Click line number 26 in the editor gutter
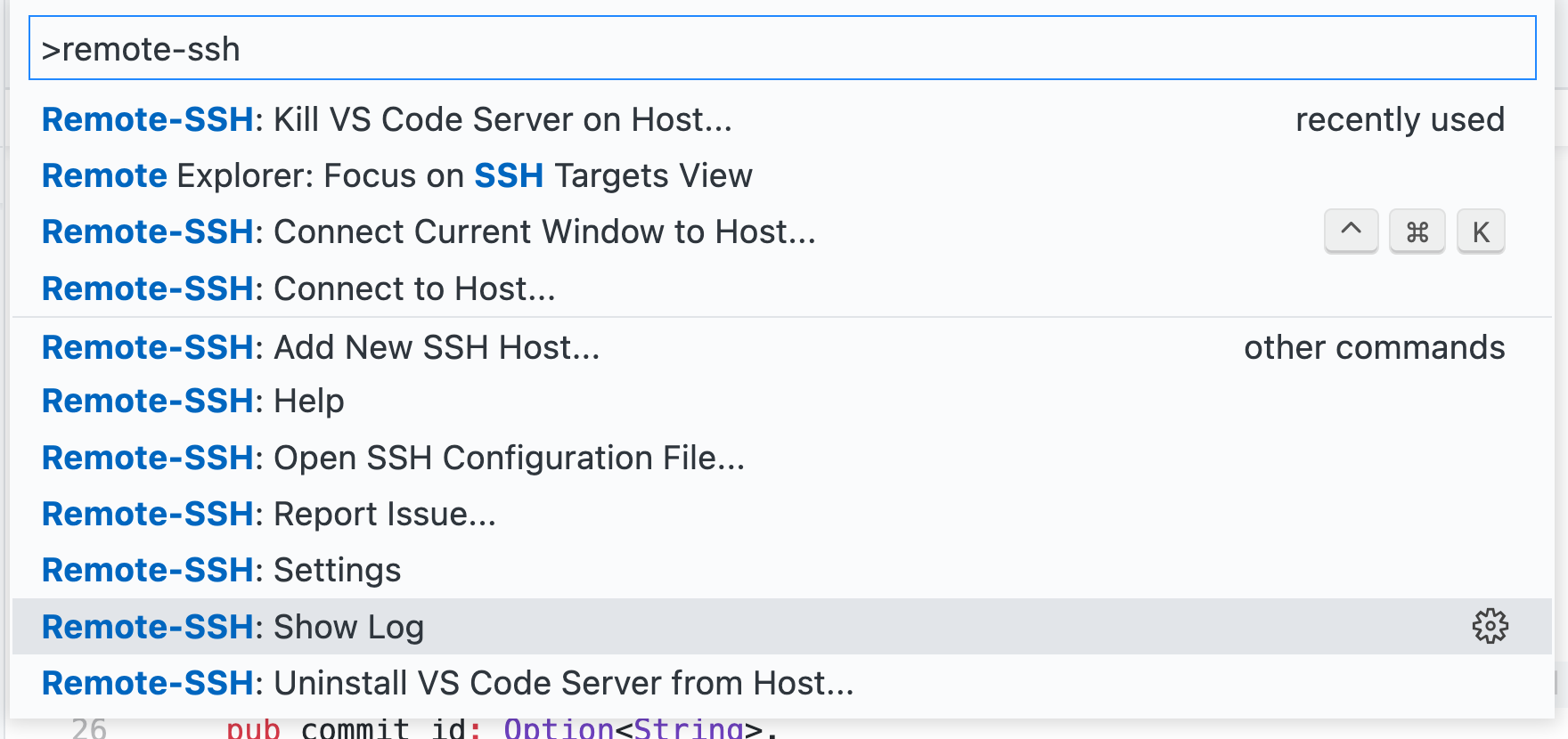The height and width of the screenshot is (739, 1568). (x=89, y=728)
